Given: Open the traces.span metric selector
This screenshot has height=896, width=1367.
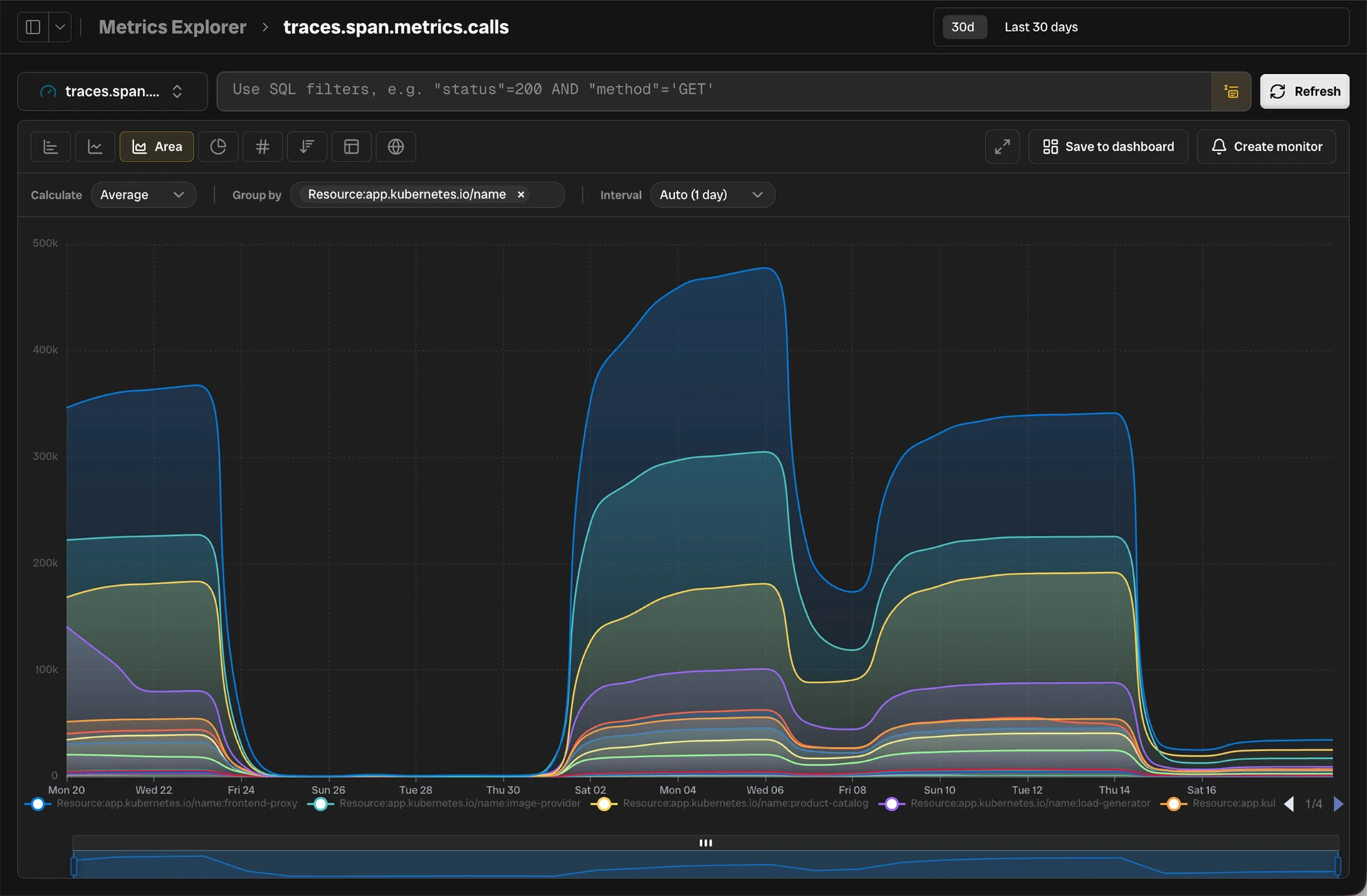Looking at the screenshot, I should (x=112, y=91).
